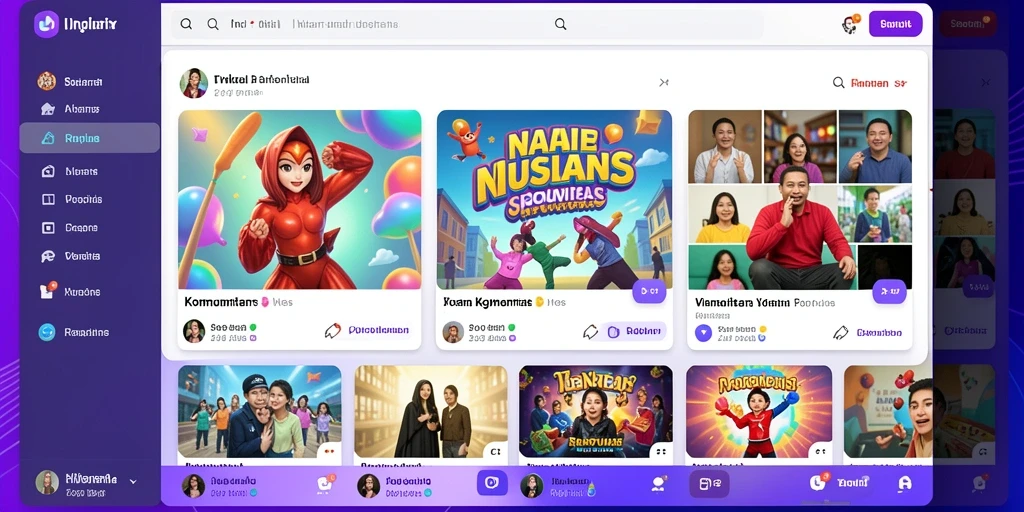
Task: Click the user avatar at bottom of sidebar
Action: click(47, 483)
